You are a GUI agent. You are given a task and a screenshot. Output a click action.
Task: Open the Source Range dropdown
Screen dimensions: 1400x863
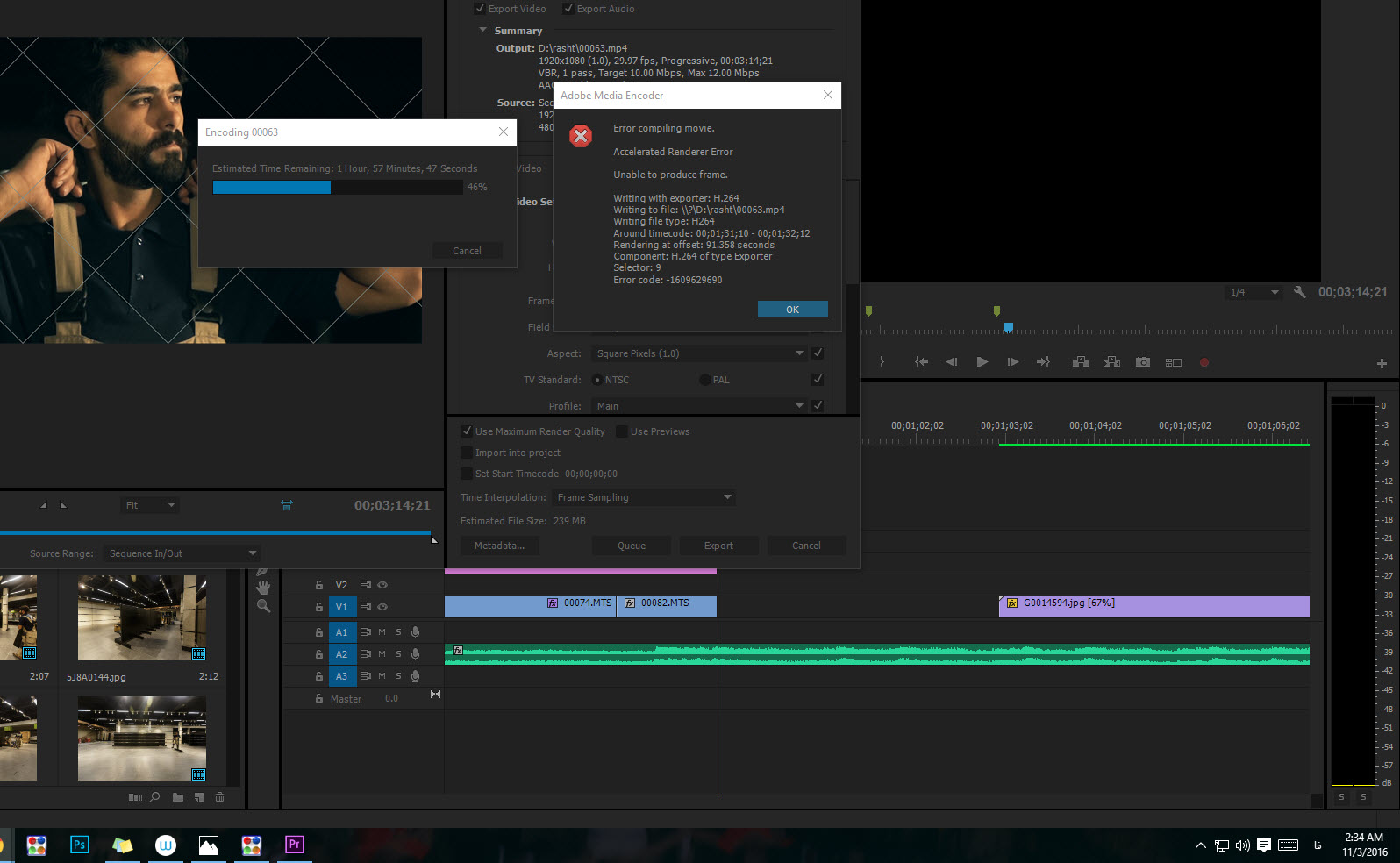182,553
